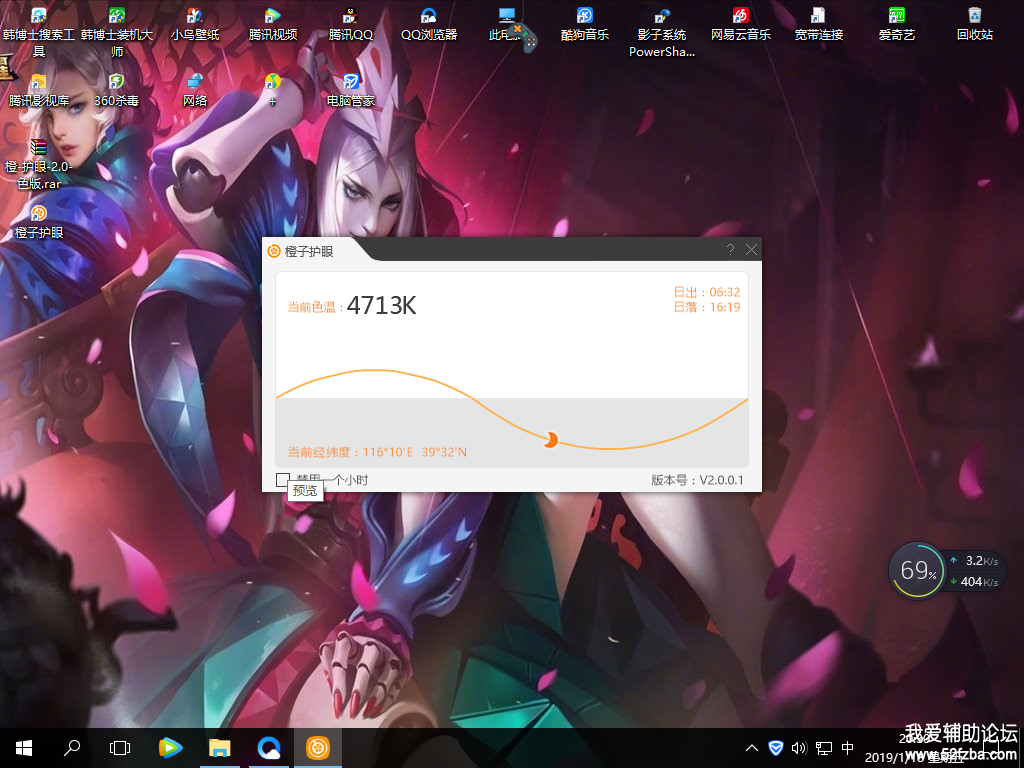The image size is (1024, 768).
Task: Click the moon marker on the color curve
Action: click(x=551, y=440)
